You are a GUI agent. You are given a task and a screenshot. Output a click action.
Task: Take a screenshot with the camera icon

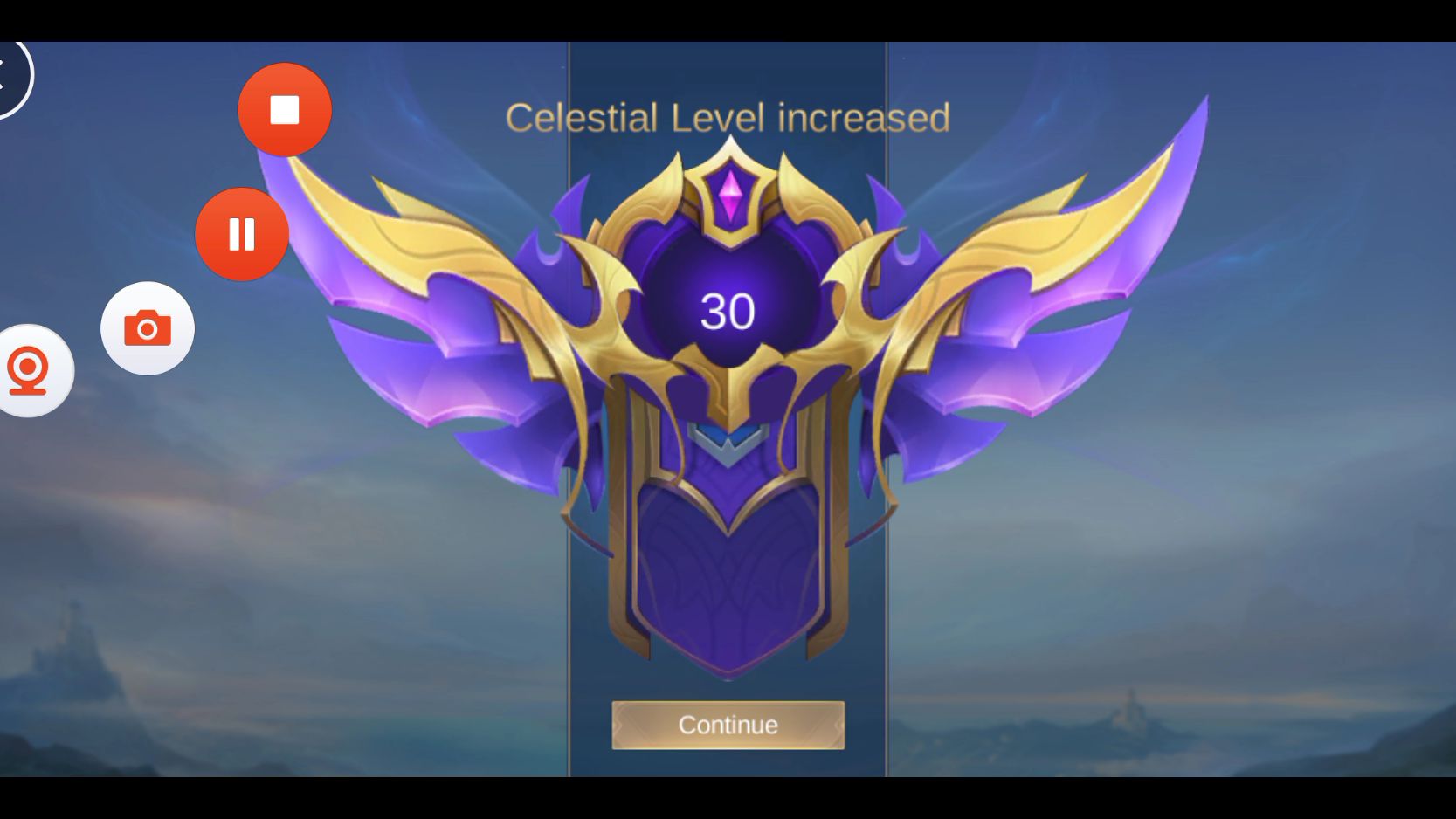tap(148, 328)
